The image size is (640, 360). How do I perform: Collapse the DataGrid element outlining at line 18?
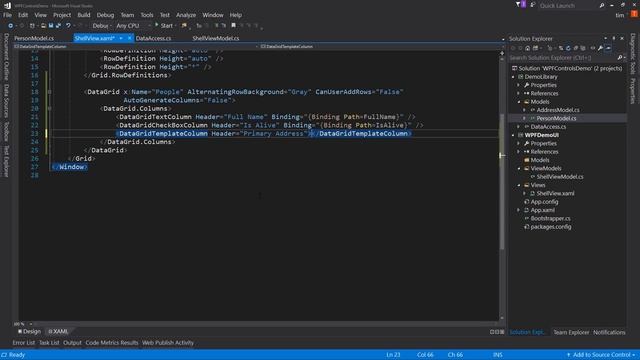click(x=49, y=92)
